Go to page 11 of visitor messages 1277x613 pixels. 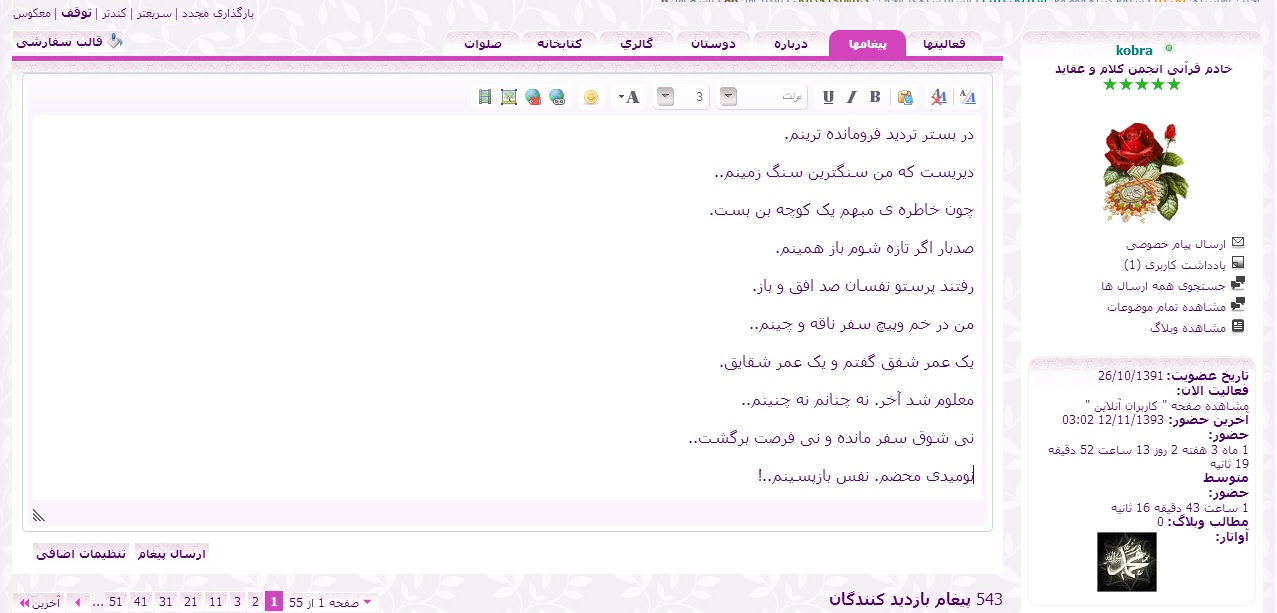tap(215, 602)
